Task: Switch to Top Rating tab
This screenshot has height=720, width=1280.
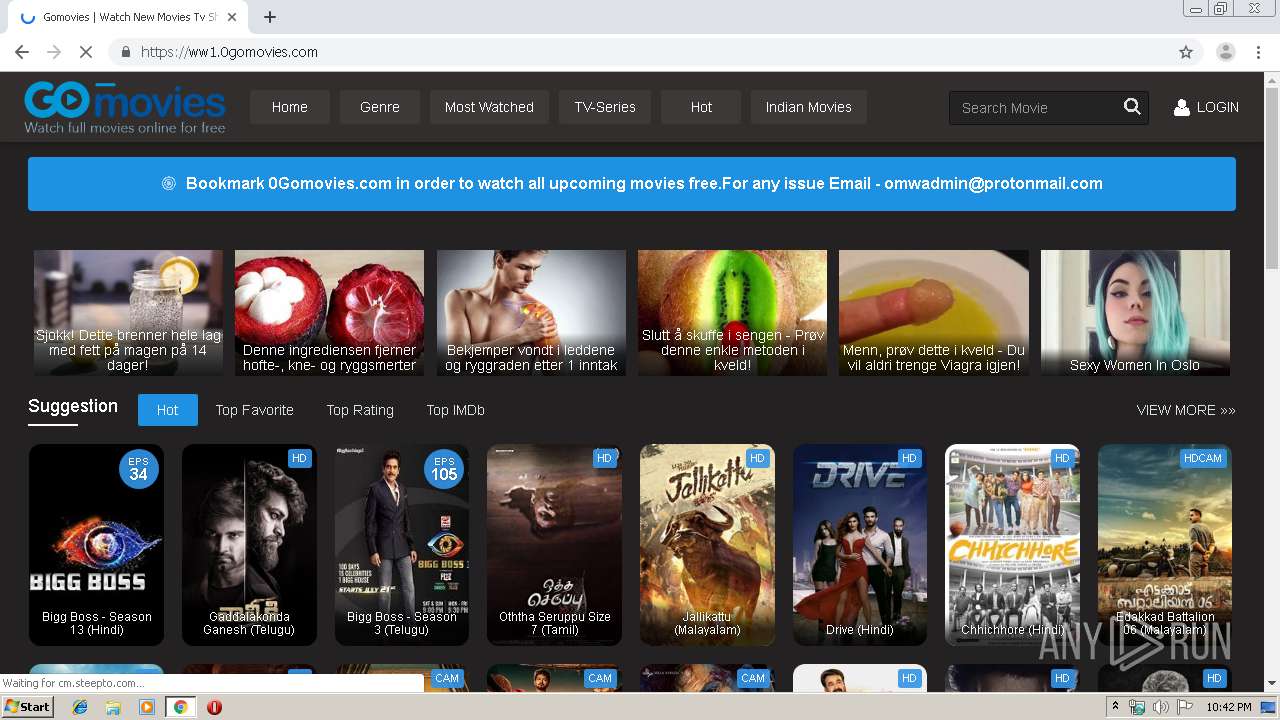Action: 360,410
